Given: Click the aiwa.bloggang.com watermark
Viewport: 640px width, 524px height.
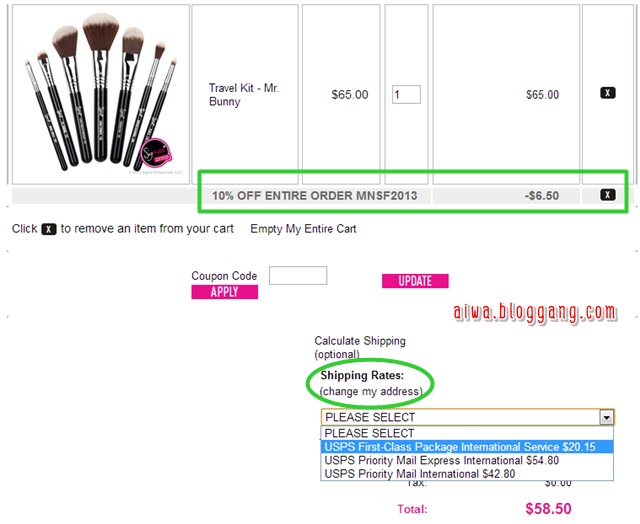Looking at the screenshot, I should (x=535, y=313).
